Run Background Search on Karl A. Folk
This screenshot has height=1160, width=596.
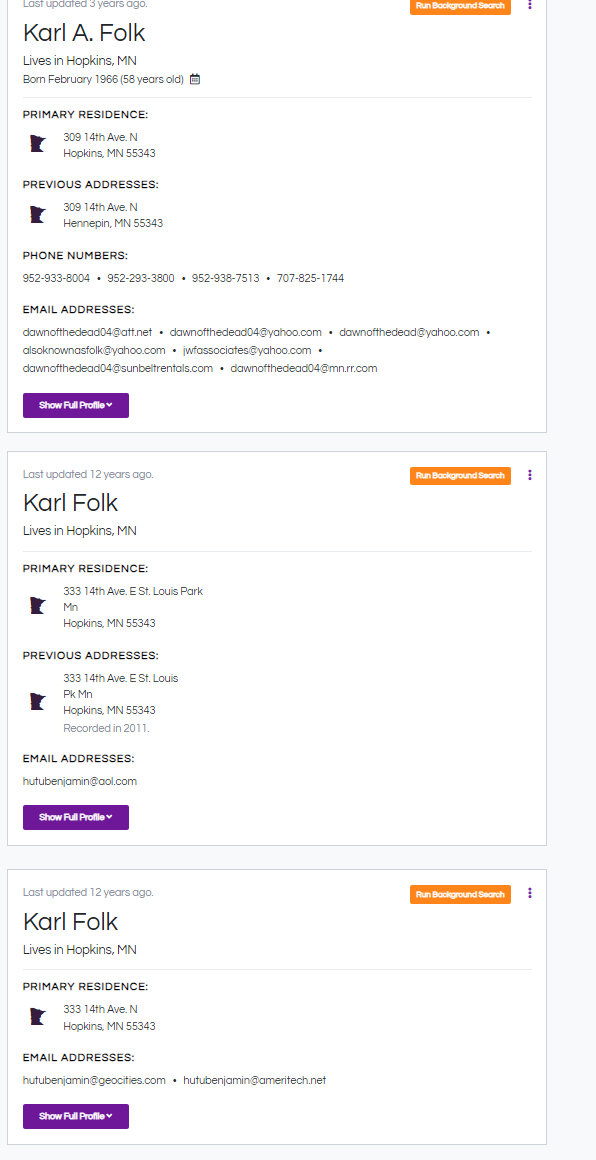tap(460, 6)
